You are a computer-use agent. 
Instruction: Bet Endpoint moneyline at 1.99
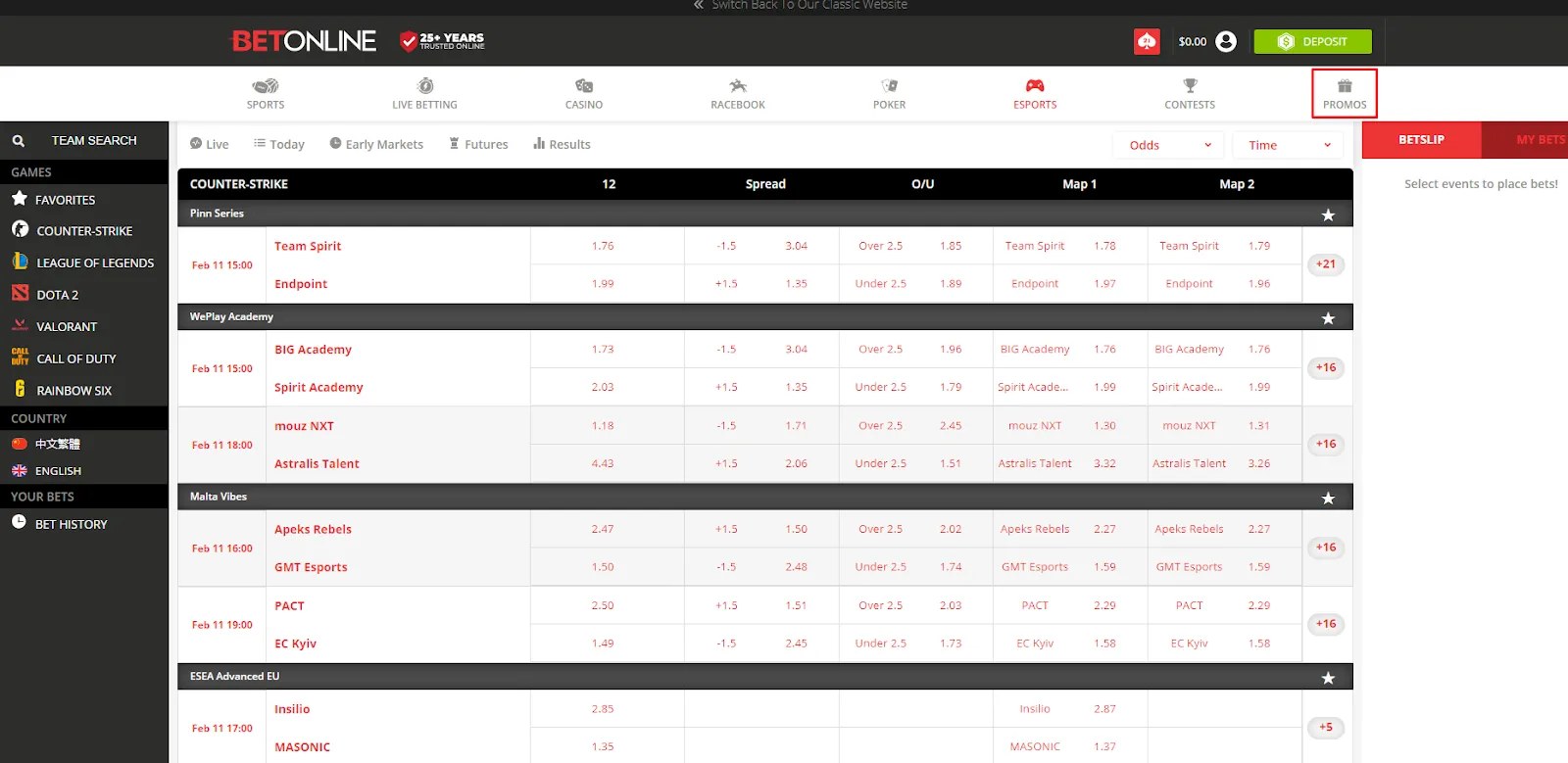pos(608,284)
